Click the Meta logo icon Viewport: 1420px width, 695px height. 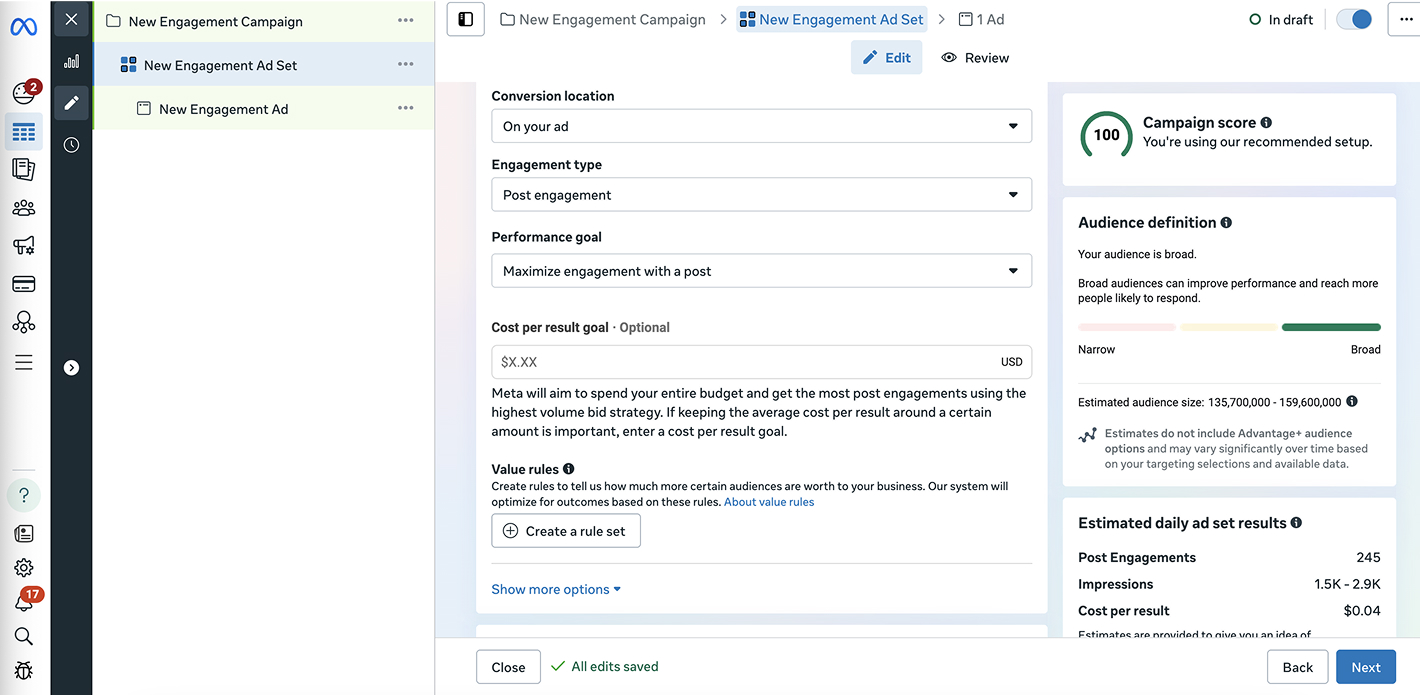pos(24,27)
